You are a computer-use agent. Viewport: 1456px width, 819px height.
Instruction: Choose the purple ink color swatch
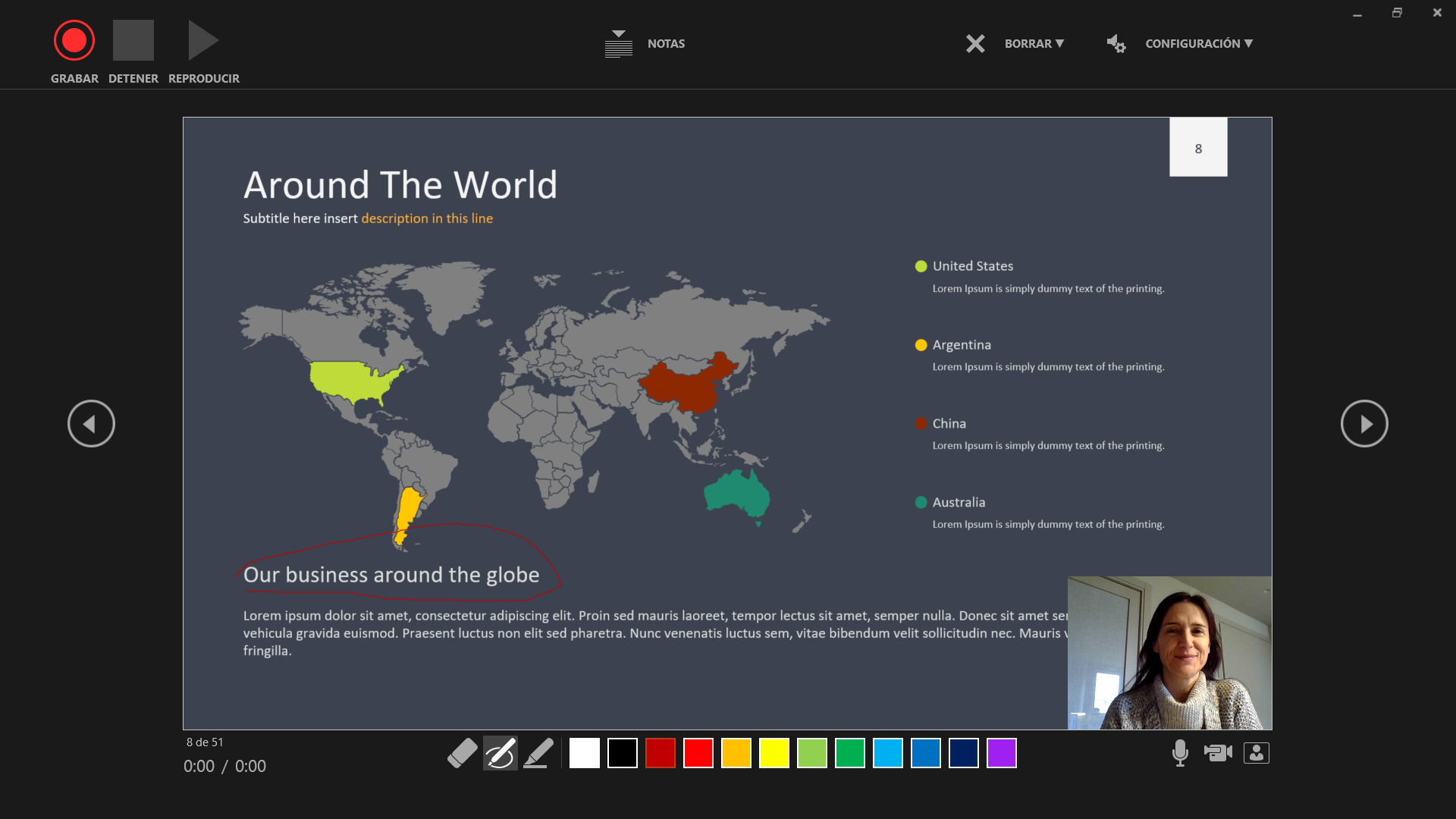pos(1001,753)
